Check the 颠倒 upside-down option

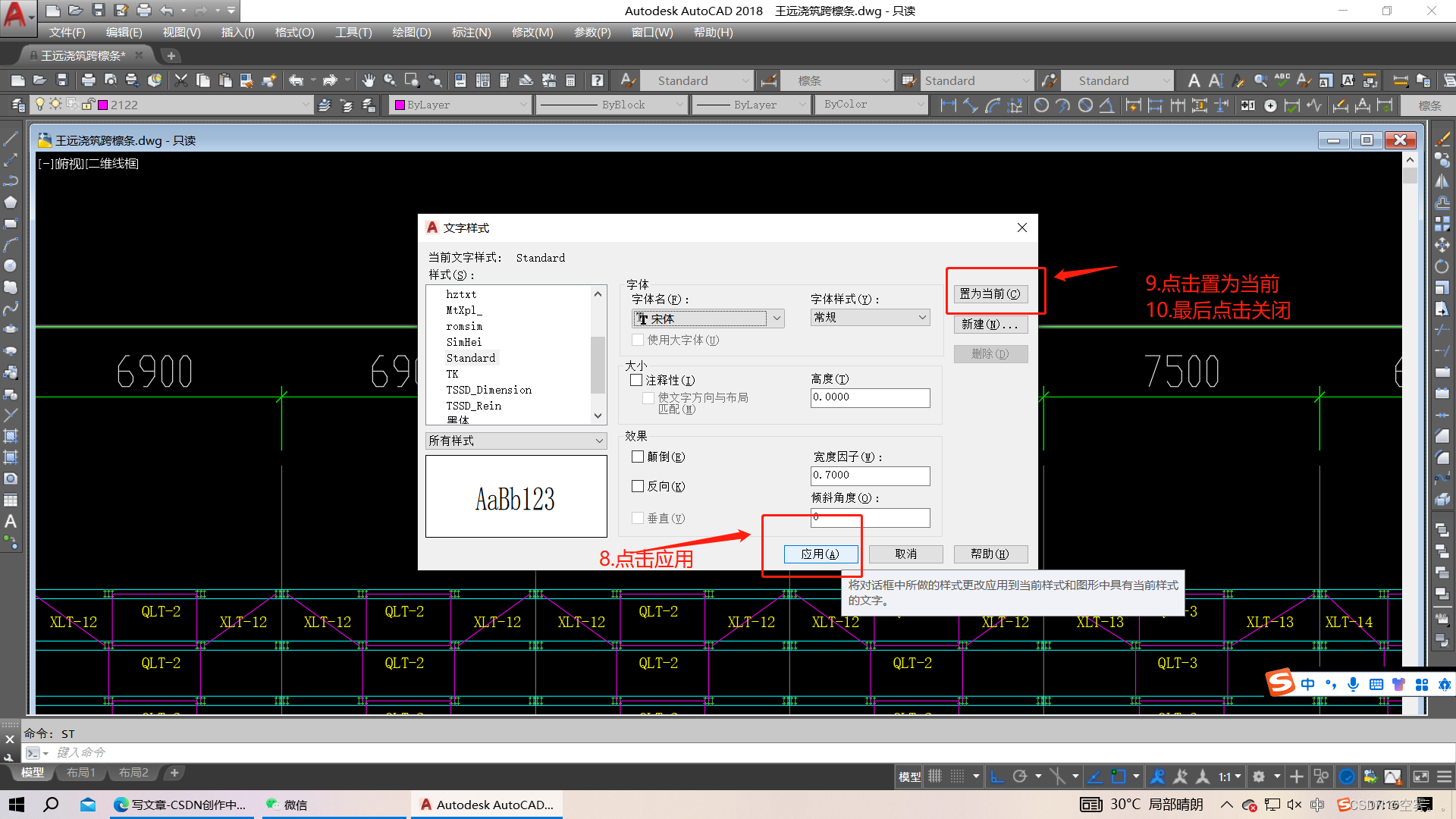[638, 457]
